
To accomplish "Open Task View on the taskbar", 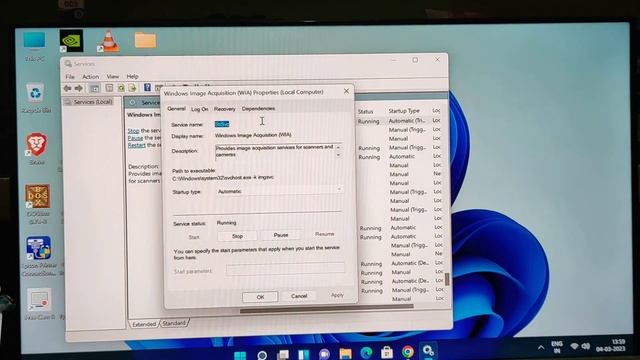I will (283, 354).
